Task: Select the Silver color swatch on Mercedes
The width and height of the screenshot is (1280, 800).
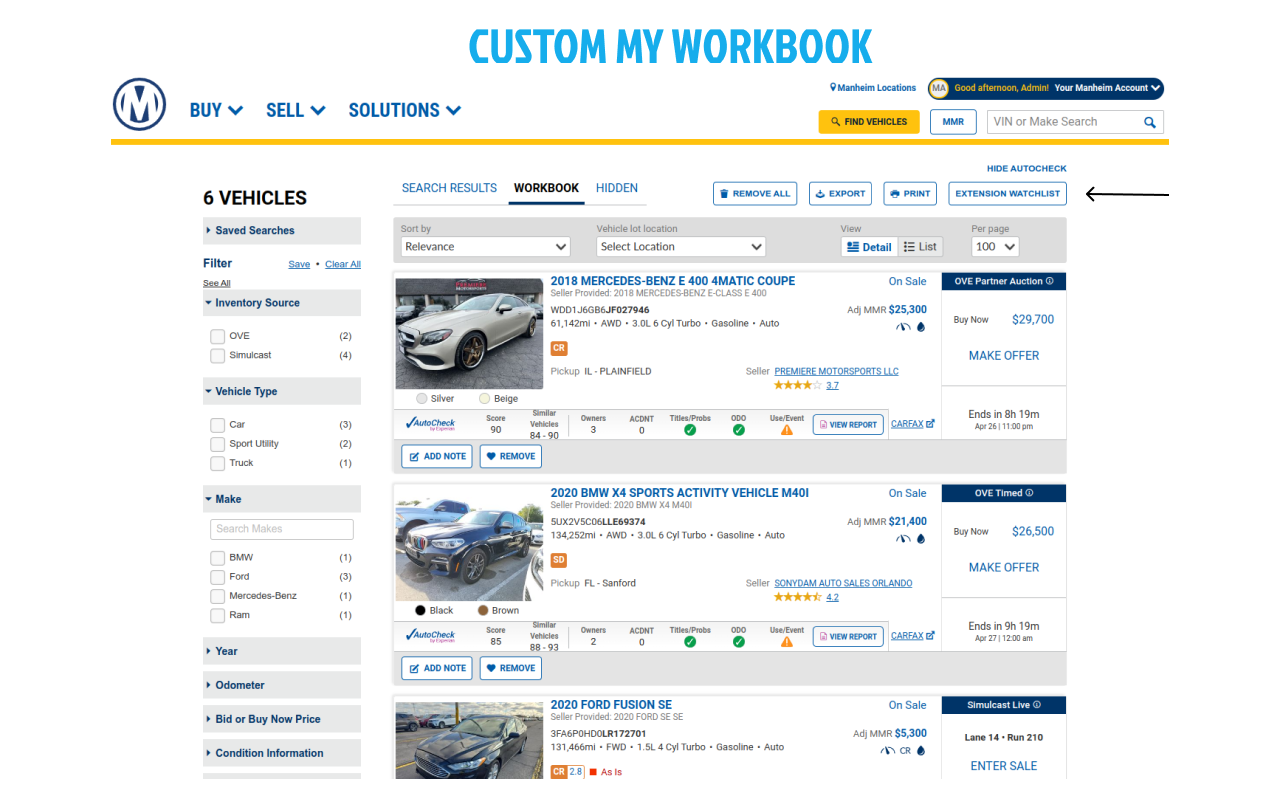Action: pos(421,399)
